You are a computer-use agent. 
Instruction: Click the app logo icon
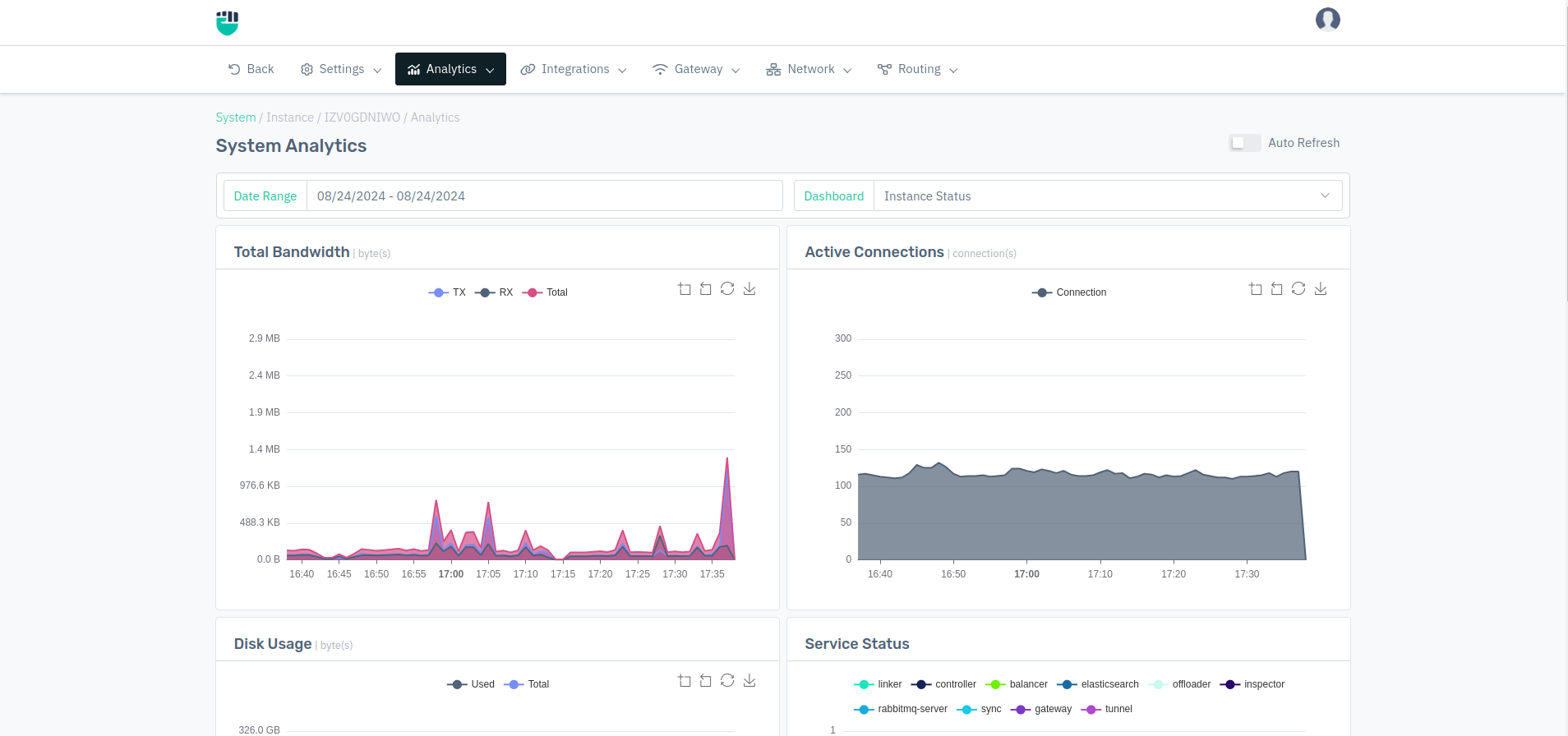(x=227, y=23)
